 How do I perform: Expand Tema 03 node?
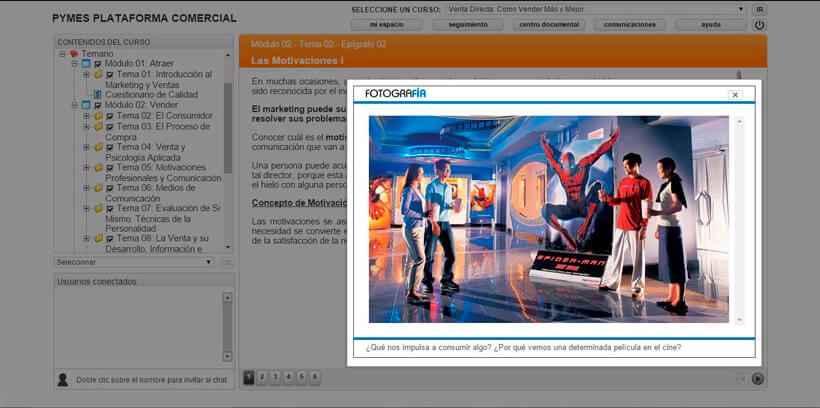pyautogui.click(x=86, y=126)
